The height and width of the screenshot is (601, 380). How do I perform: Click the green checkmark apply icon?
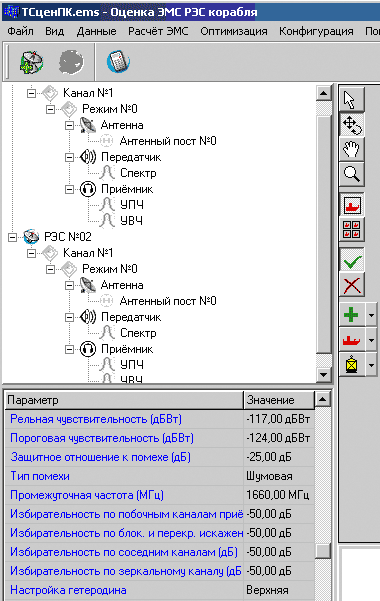352,261
